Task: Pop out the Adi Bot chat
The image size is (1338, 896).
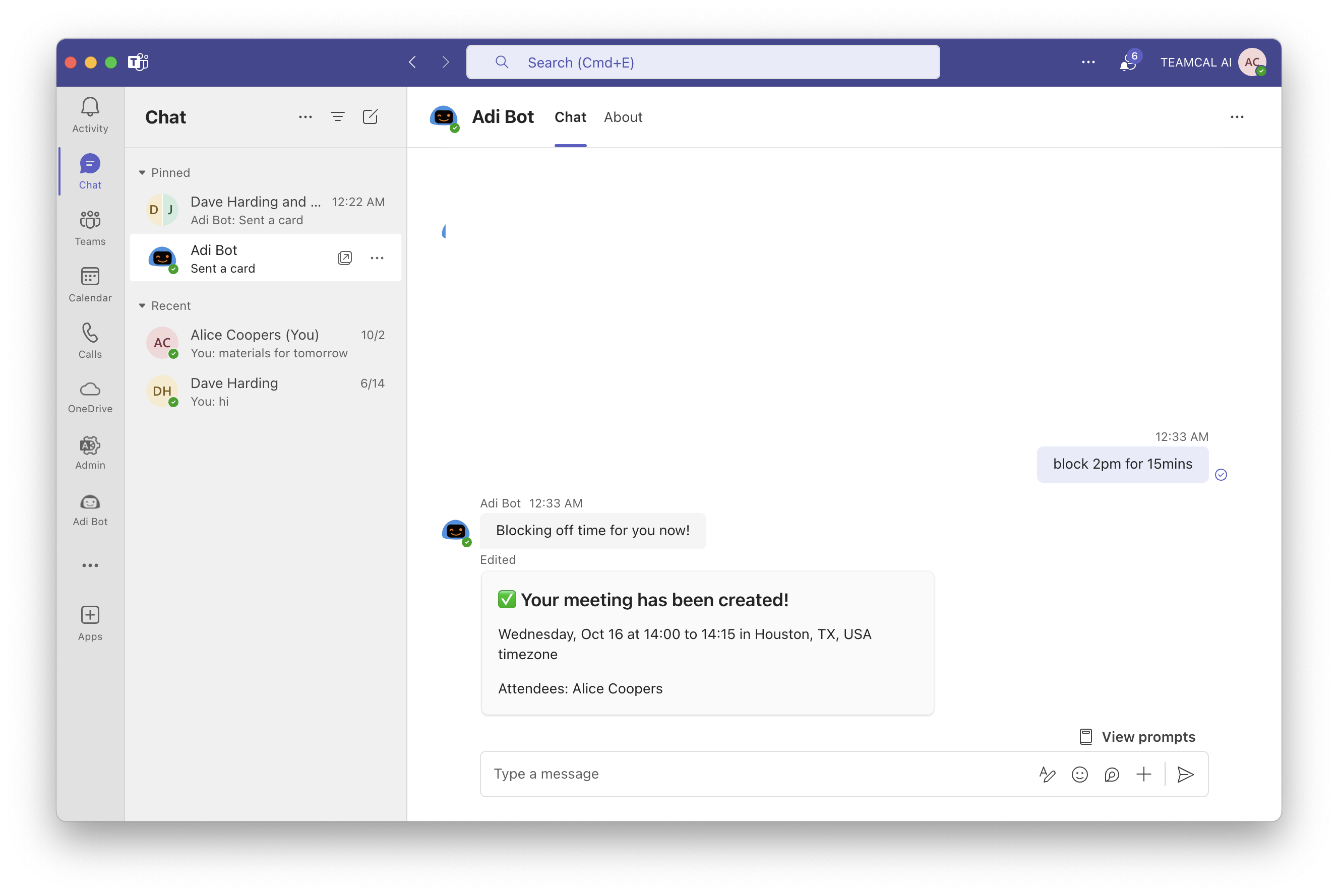Action: point(345,258)
